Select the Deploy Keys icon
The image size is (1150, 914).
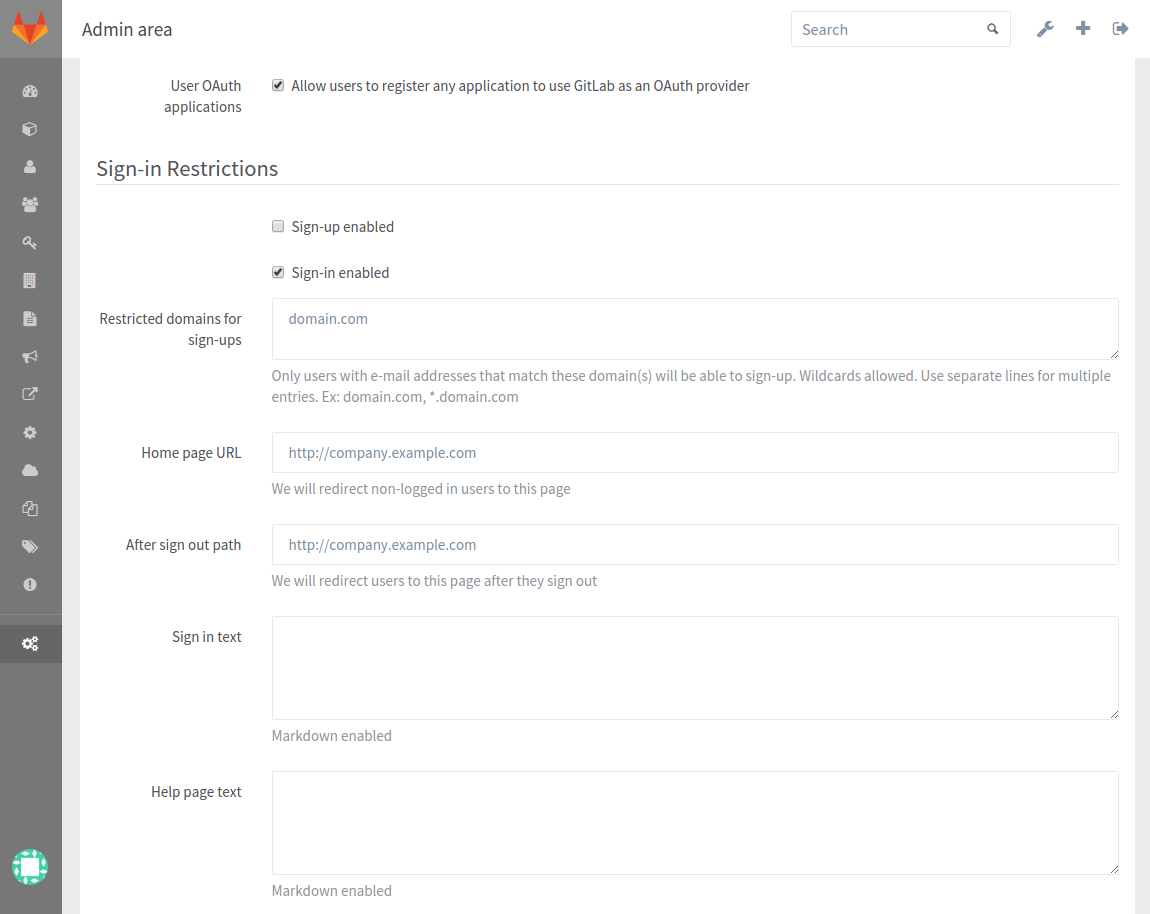[30, 242]
